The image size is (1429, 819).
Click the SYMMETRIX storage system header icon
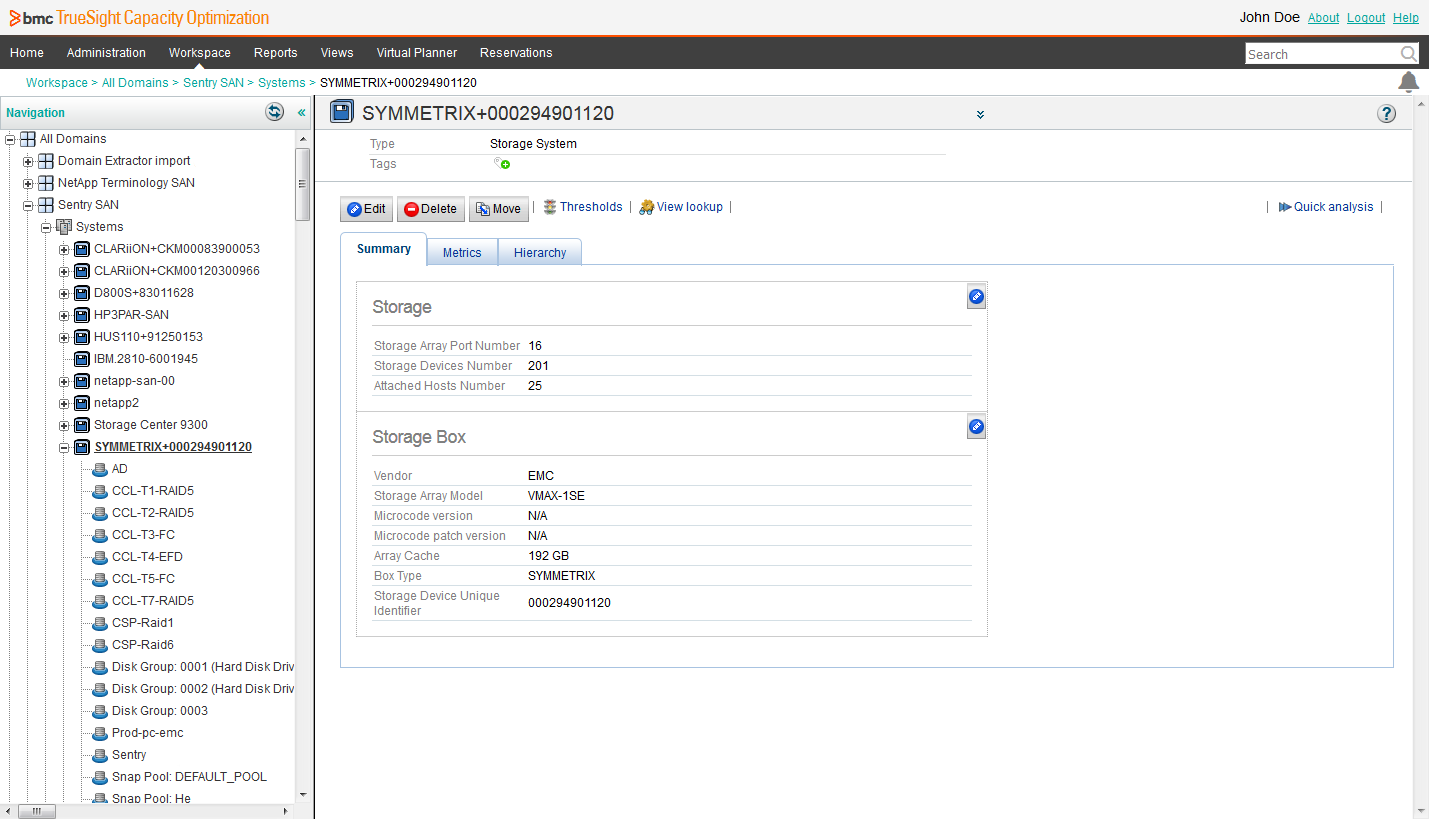(x=342, y=112)
